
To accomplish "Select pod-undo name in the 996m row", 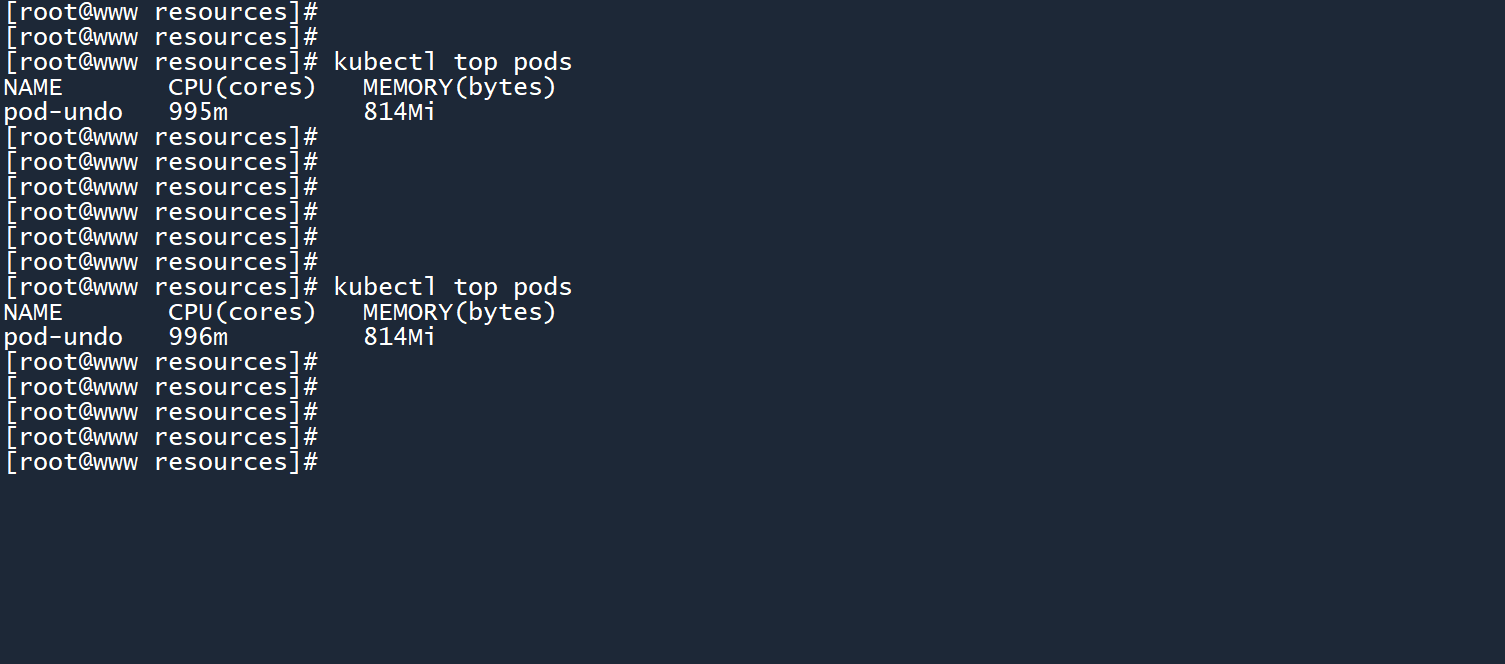I will tap(63, 337).
